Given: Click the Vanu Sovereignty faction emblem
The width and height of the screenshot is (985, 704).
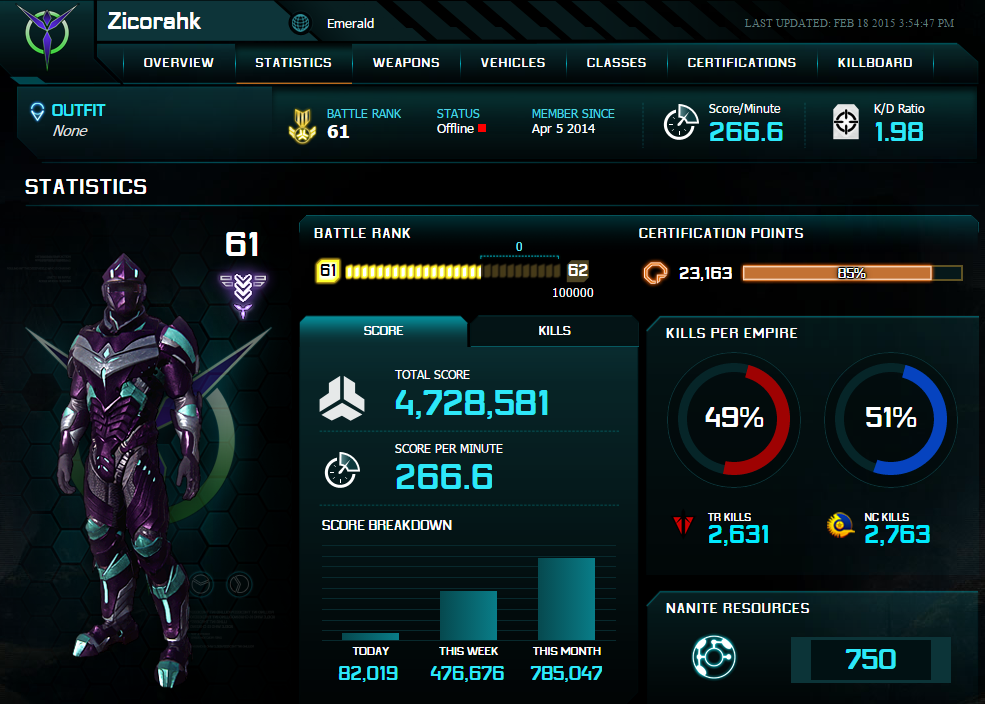Looking at the screenshot, I should (x=47, y=36).
